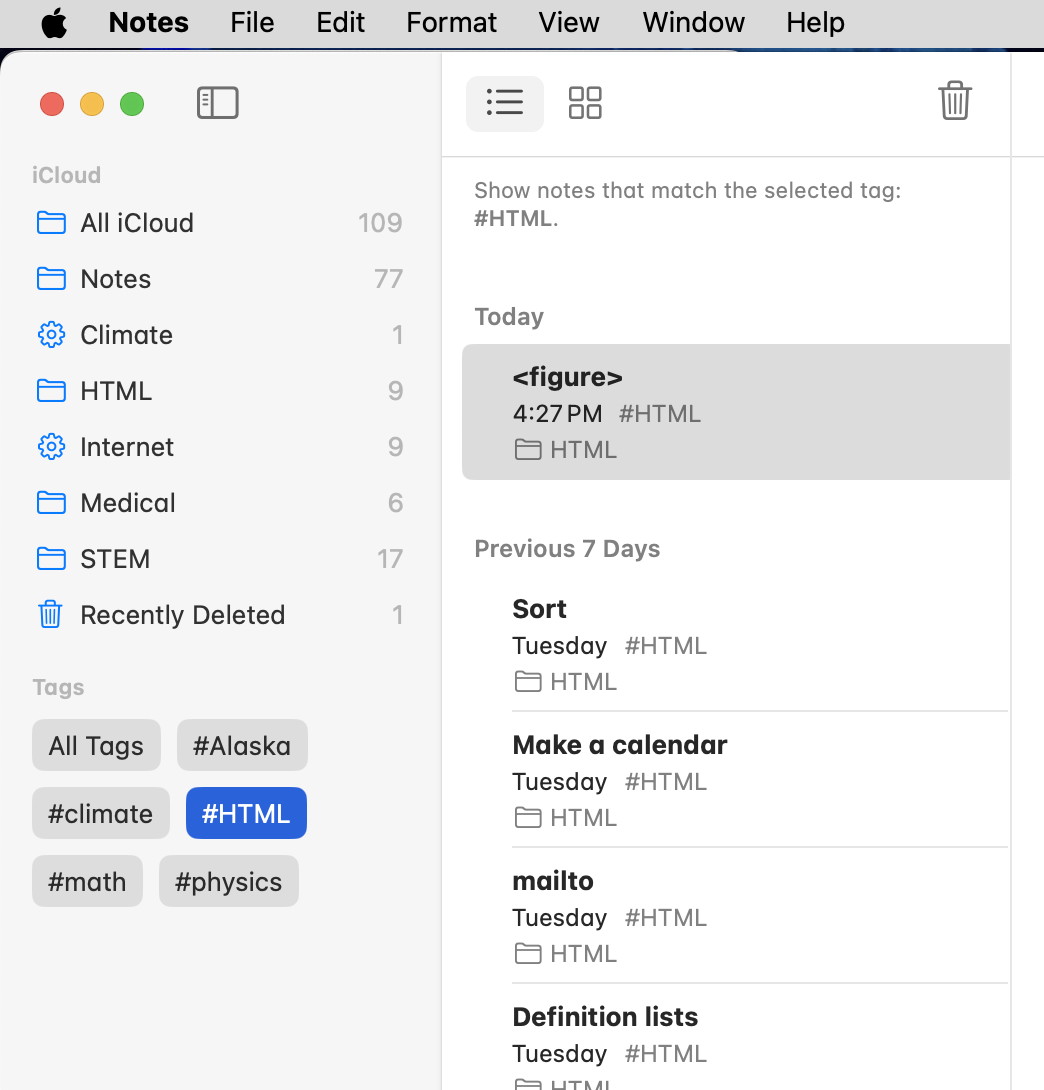
Task: Click the Tuesday date on mailto note
Action: 560,918
